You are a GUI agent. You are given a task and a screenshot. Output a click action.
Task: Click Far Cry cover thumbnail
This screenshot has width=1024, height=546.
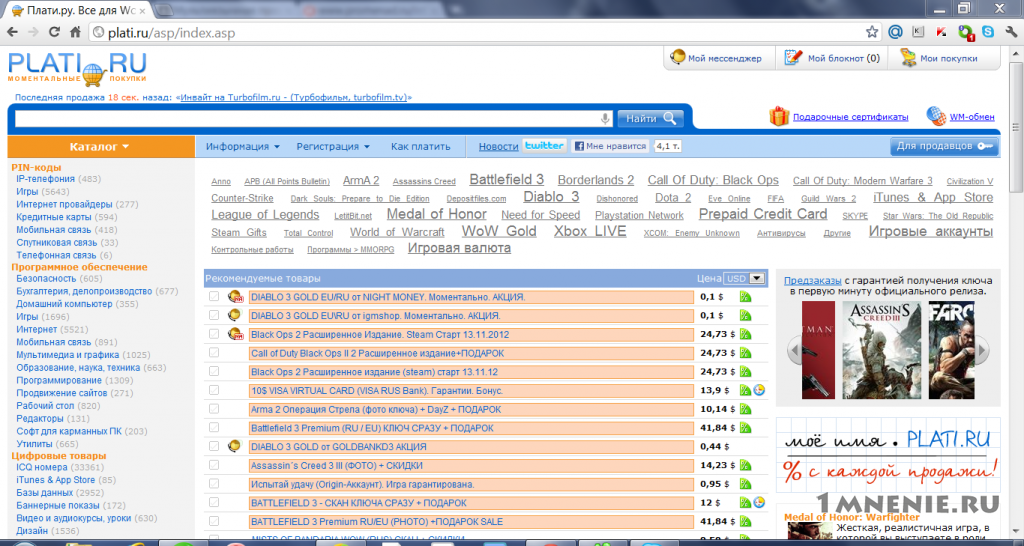(952, 350)
